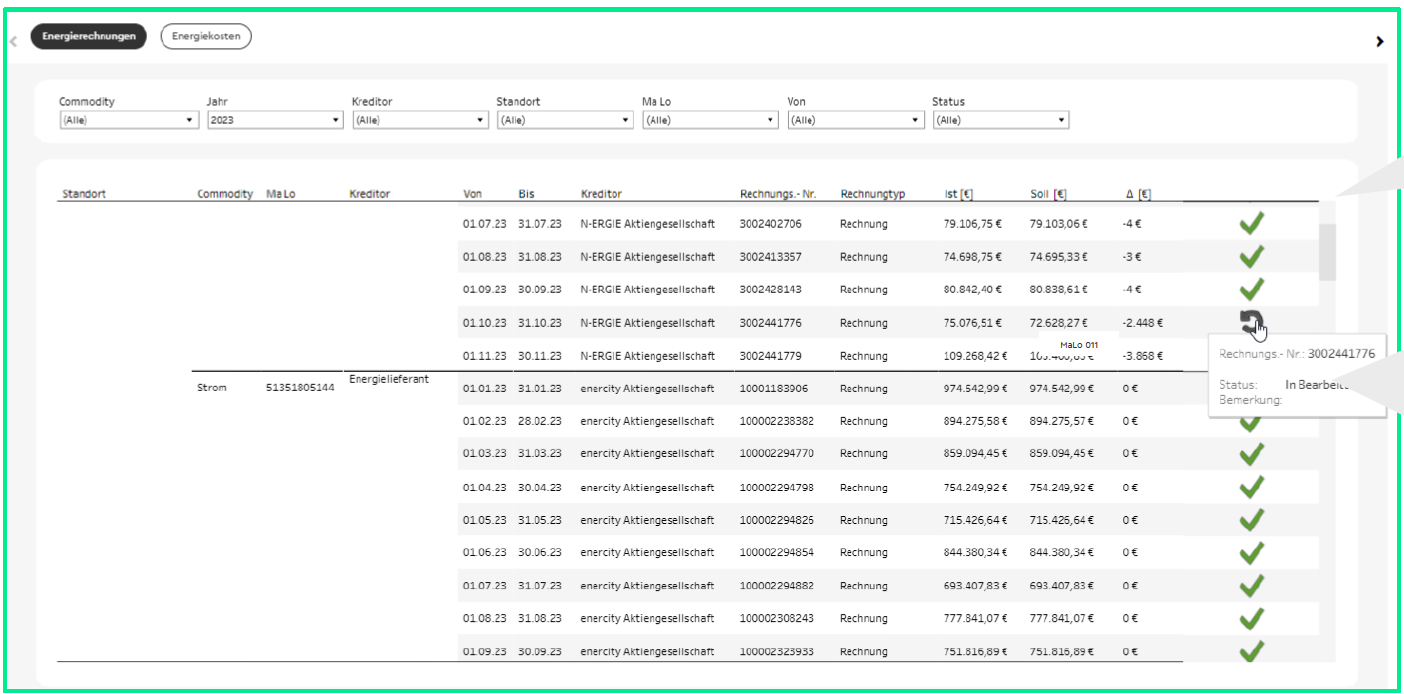Open the Commodity filter dropdown
The width and height of the screenshot is (1404, 694).
click(x=128, y=120)
